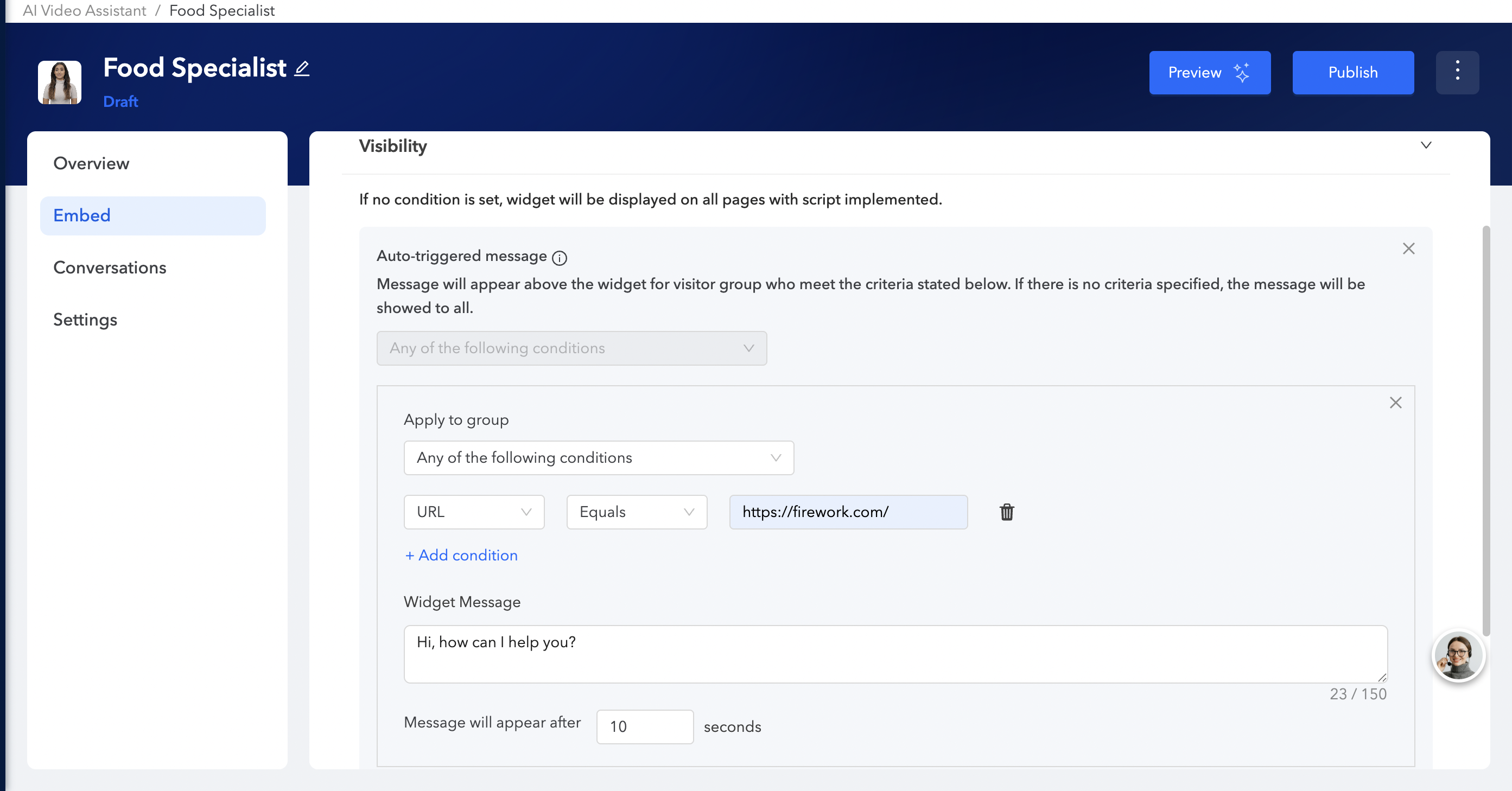Close the Auto-triggered message panel
Image resolution: width=1512 pixels, height=791 pixels.
click(1408, 248)
